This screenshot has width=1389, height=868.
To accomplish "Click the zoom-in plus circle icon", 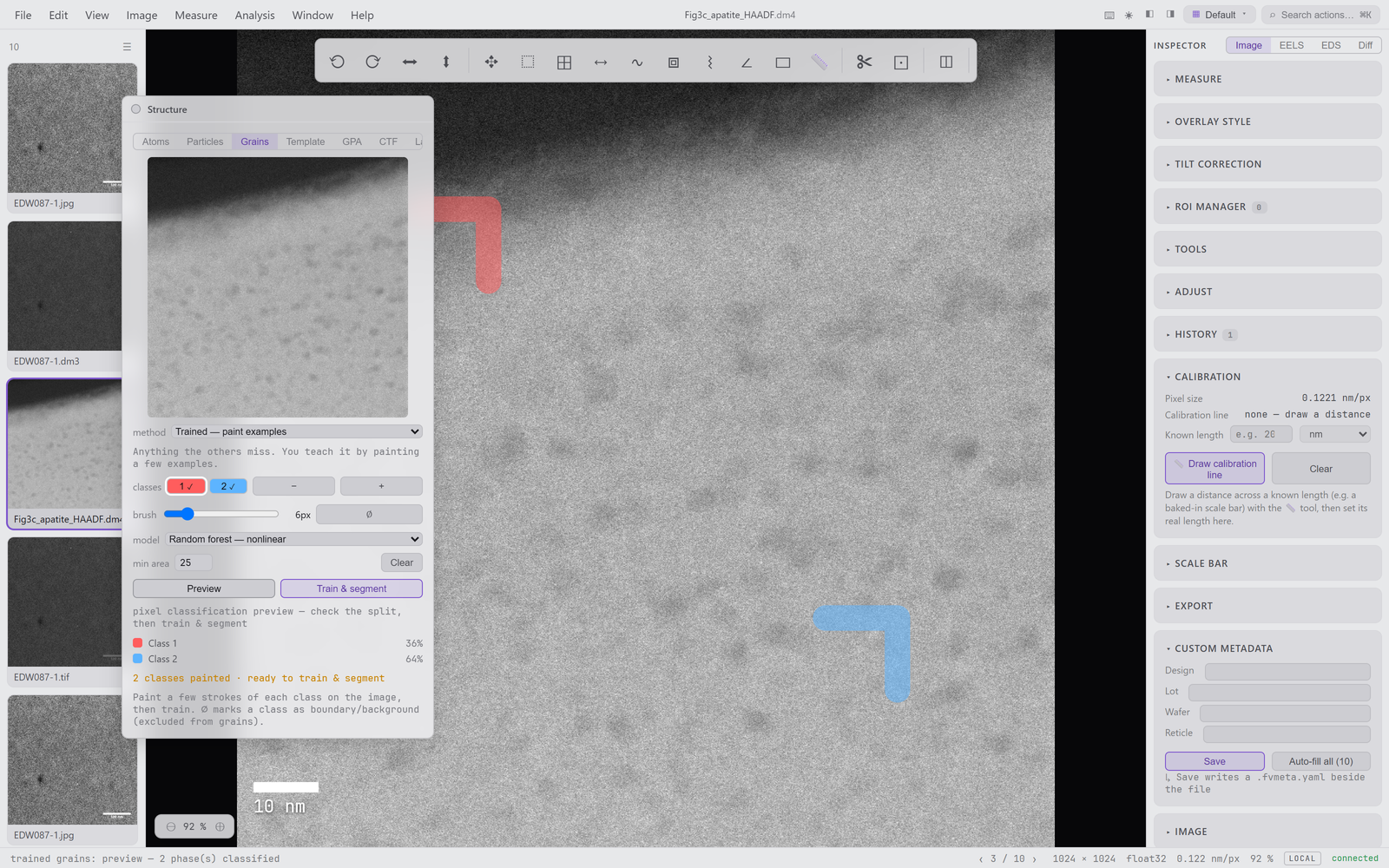I will [x=220, y=826].
